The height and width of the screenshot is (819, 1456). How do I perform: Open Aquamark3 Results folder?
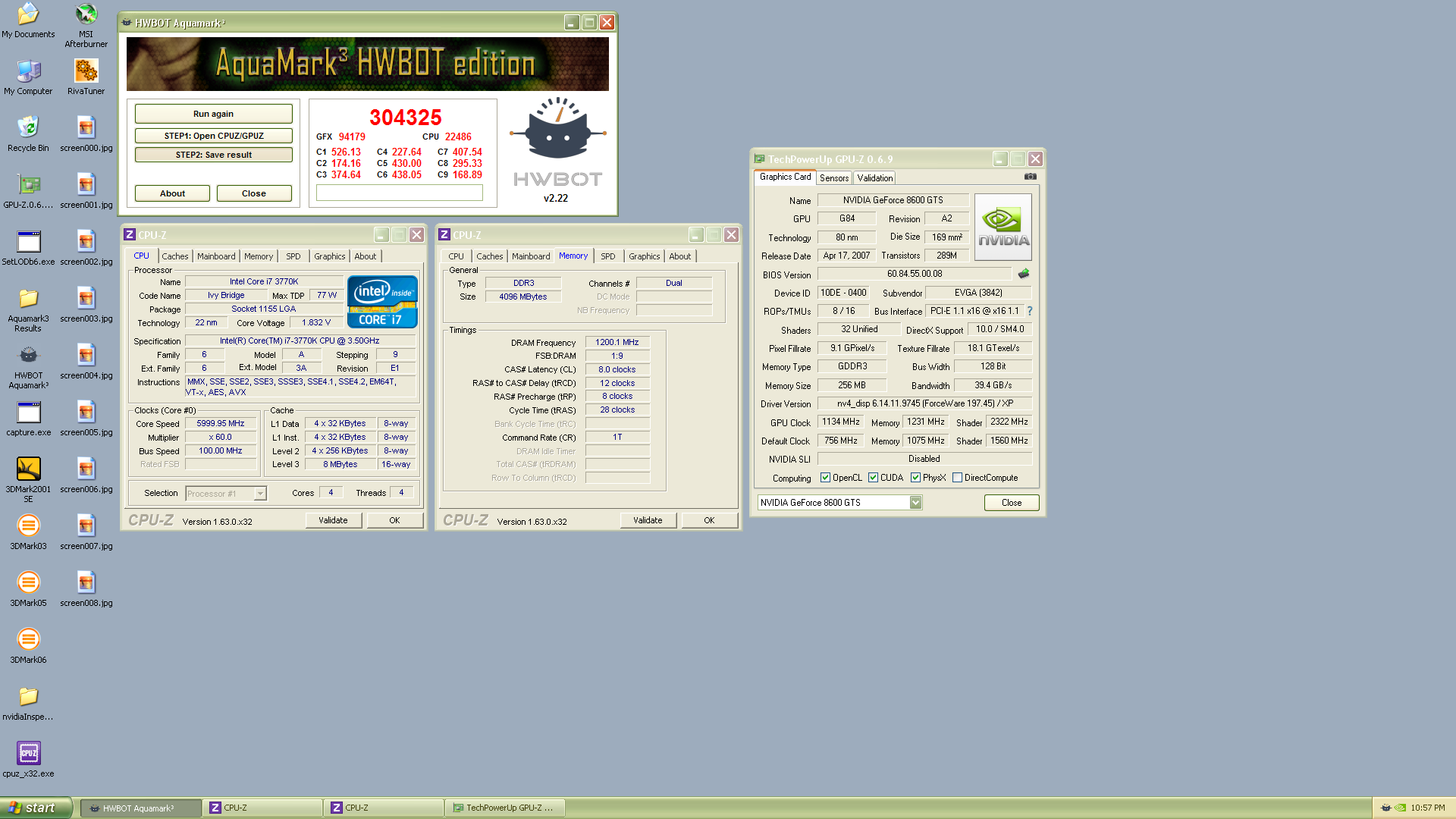point(28,309)
